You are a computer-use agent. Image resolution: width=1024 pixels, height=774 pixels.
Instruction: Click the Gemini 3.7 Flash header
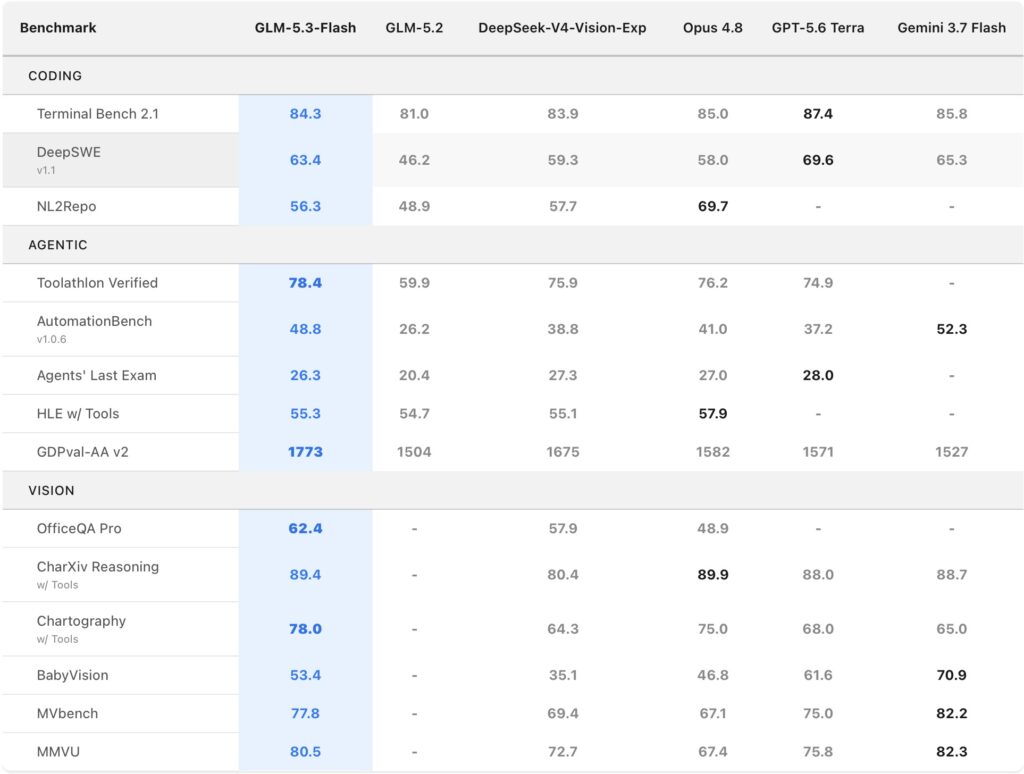(952, 27)
